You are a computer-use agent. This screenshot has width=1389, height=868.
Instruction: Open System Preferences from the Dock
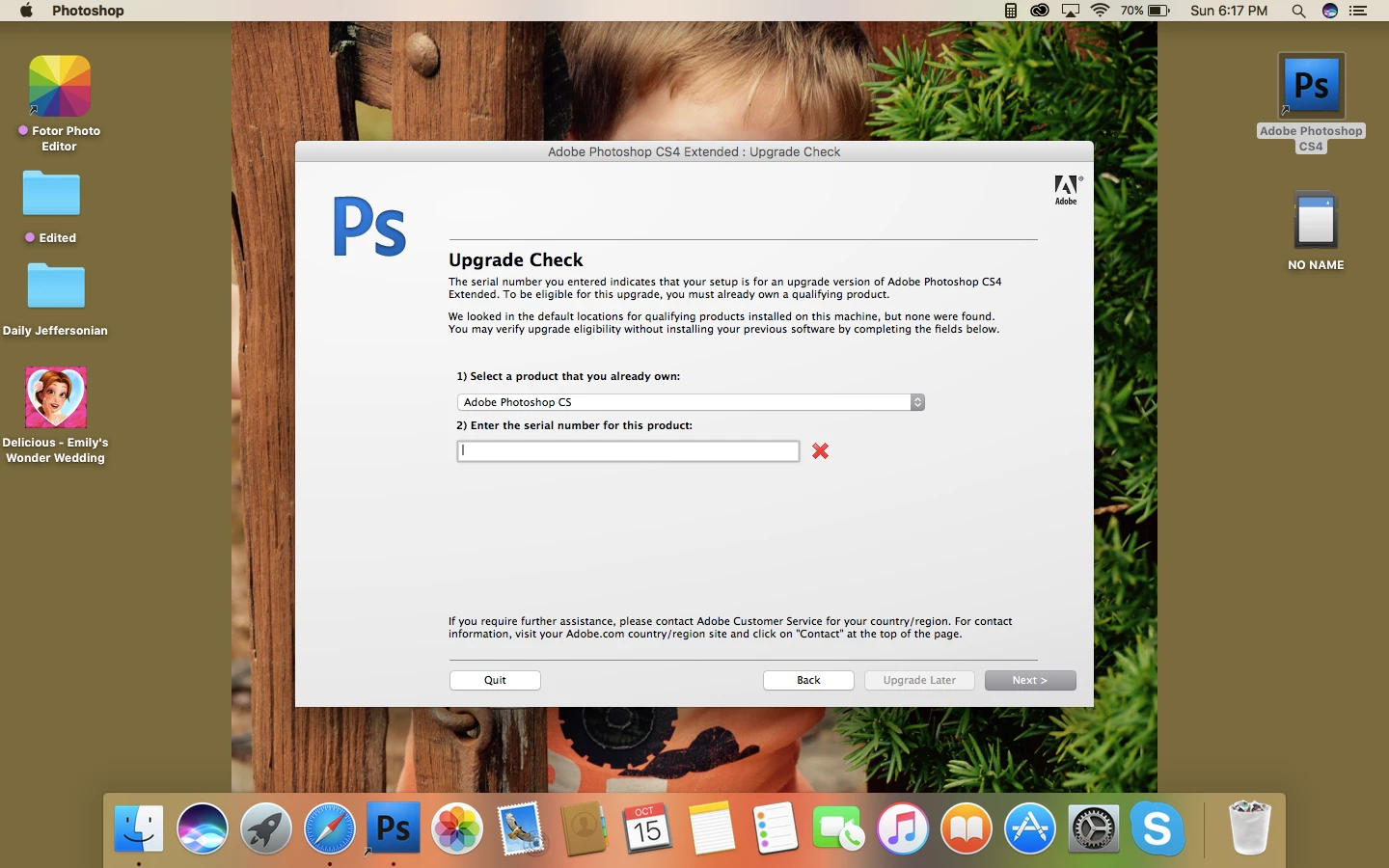tap(1094, 828)
